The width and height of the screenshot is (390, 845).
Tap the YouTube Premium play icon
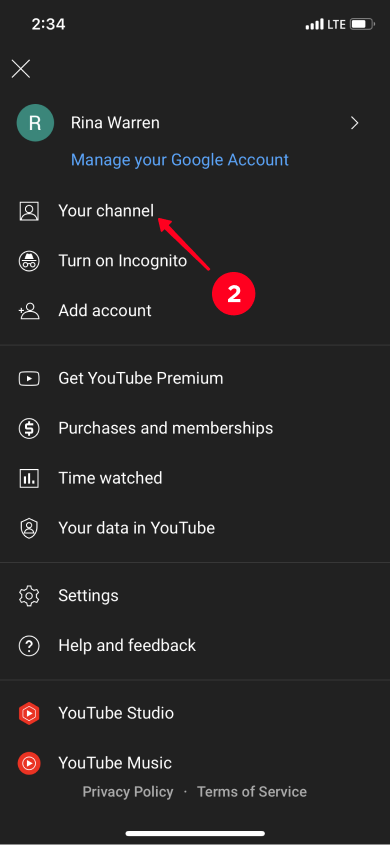click(29, 378)
